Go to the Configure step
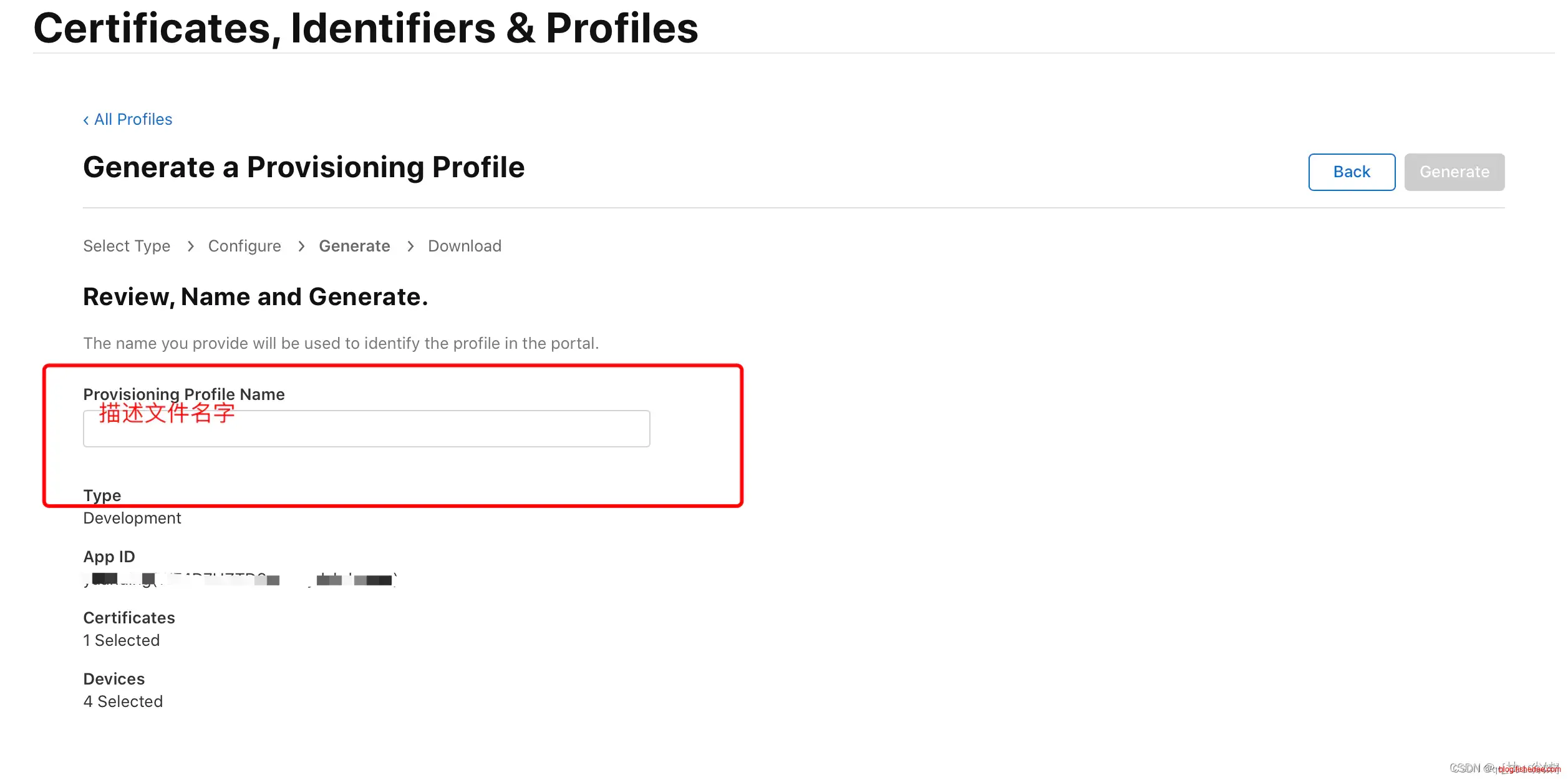The width and height of the screenshot is (1568, 780). (244, 246)
